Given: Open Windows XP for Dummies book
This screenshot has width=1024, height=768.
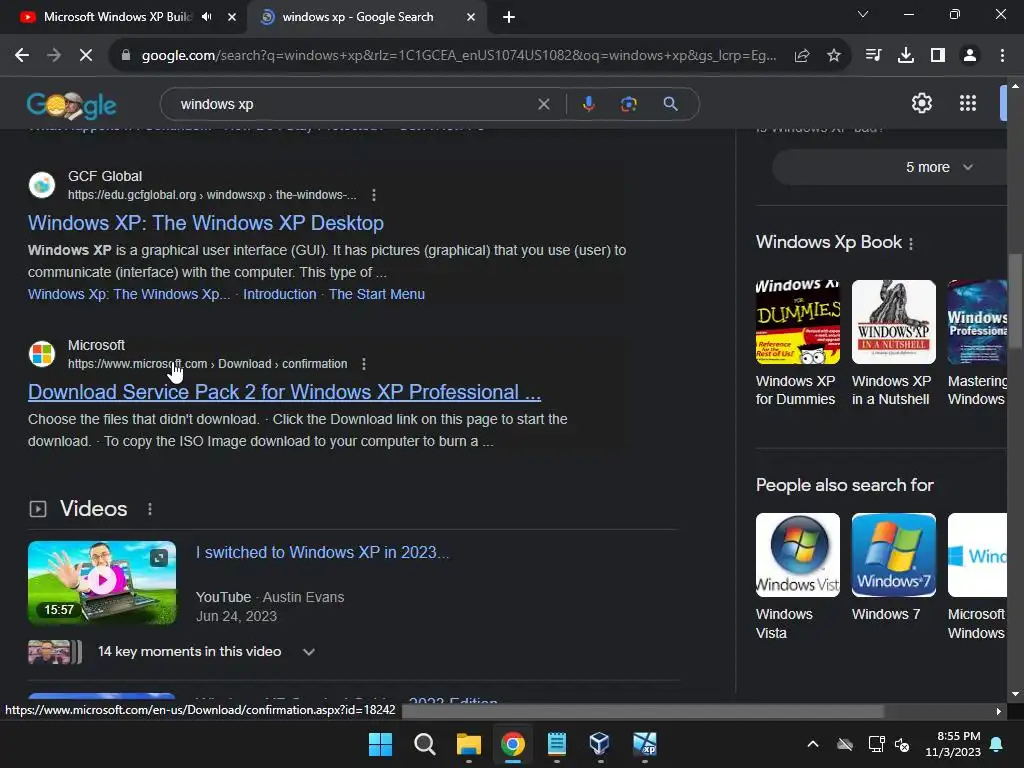Looking at the screenshot, I should tap(797, 344).
